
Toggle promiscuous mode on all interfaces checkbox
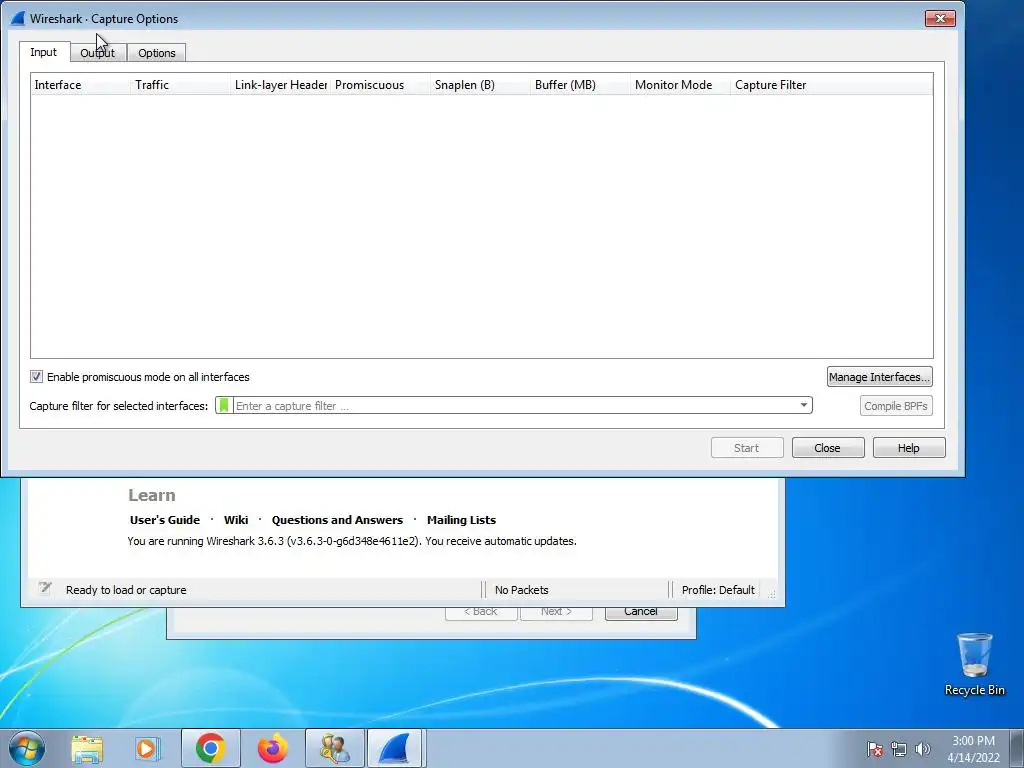[37, 377]
